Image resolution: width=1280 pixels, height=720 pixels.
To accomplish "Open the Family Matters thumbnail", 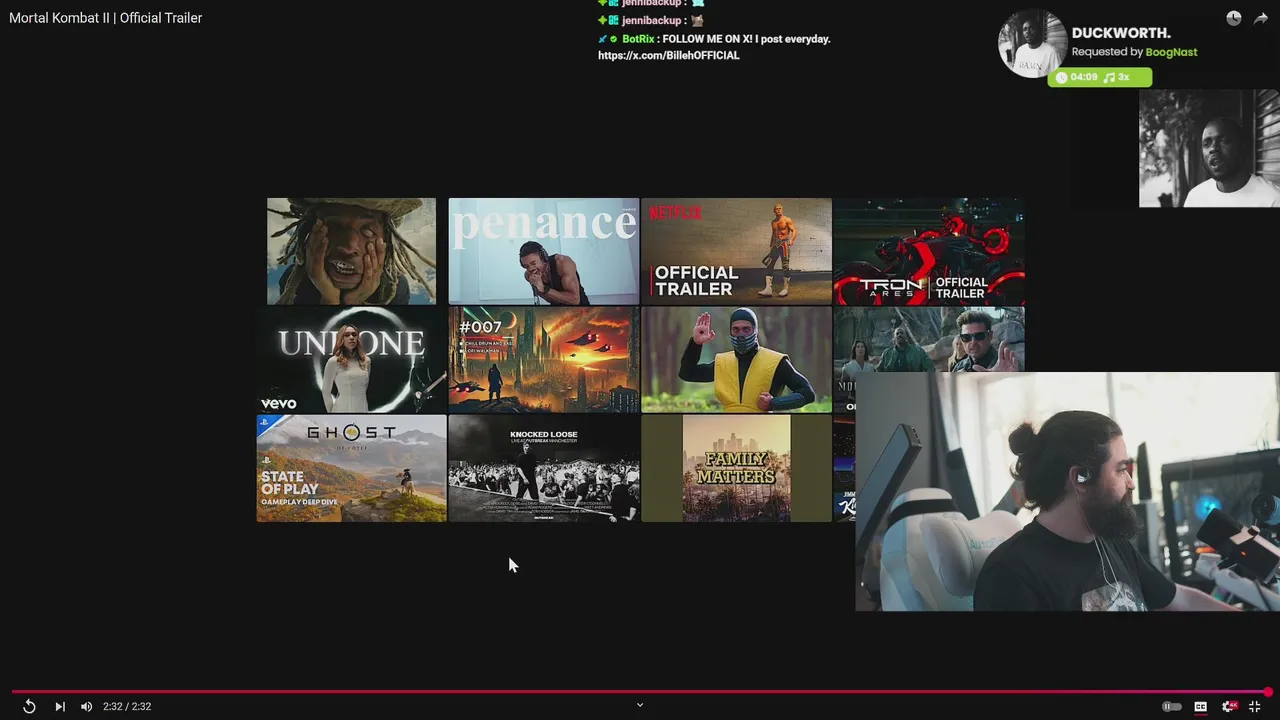I will [736, 468].
